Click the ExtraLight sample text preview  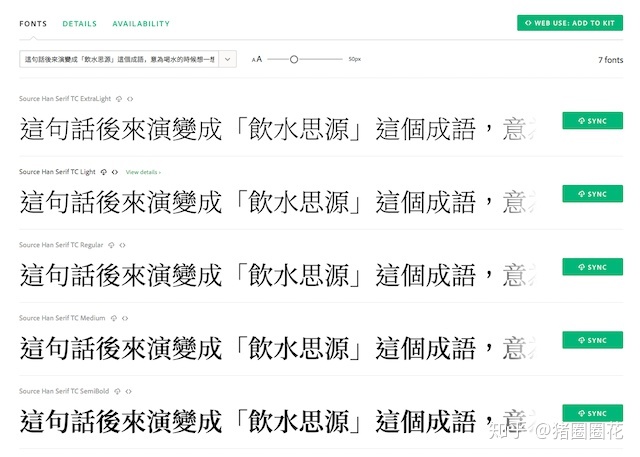pos(277,129)
